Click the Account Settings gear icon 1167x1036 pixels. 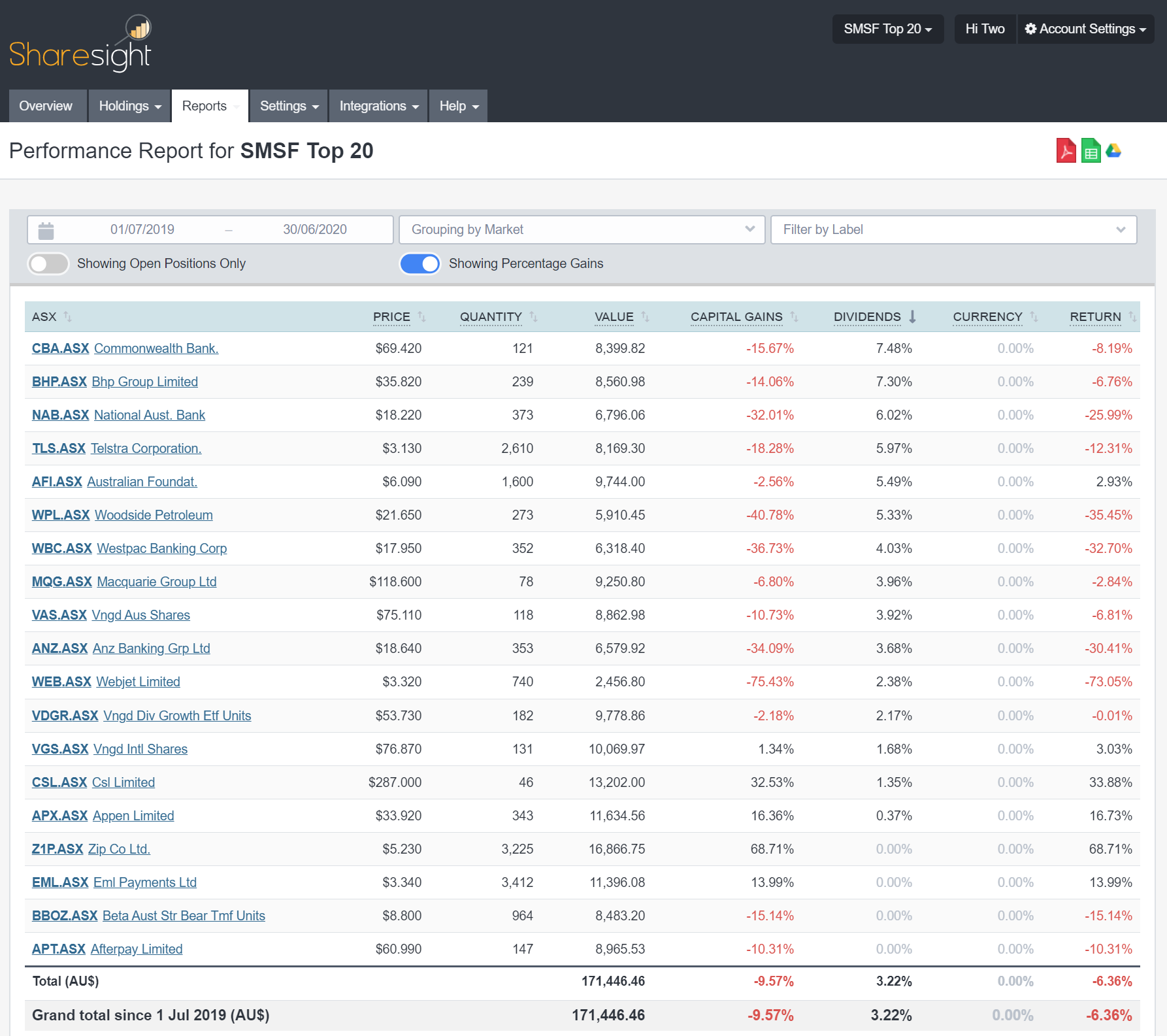[x=1030, y=28]
